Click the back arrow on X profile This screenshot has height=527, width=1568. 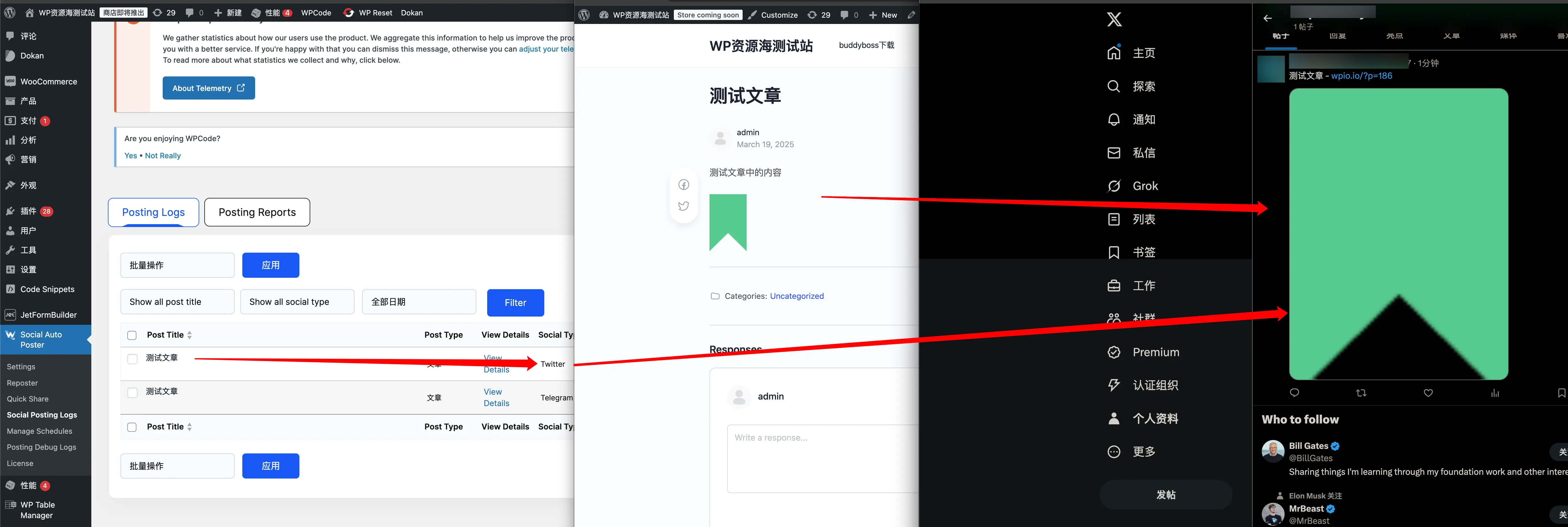tap(1267, 18)
